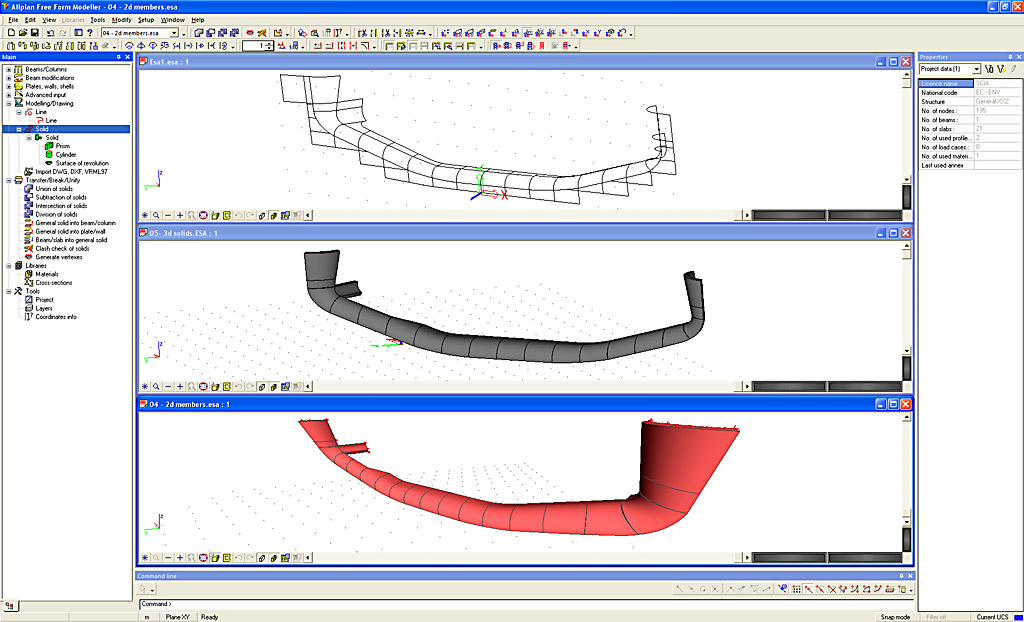This screenshot has width=1024, height=622.
Task: Click Zoom all star icon in Esa1.esa view
Action: tap(145, 215)
